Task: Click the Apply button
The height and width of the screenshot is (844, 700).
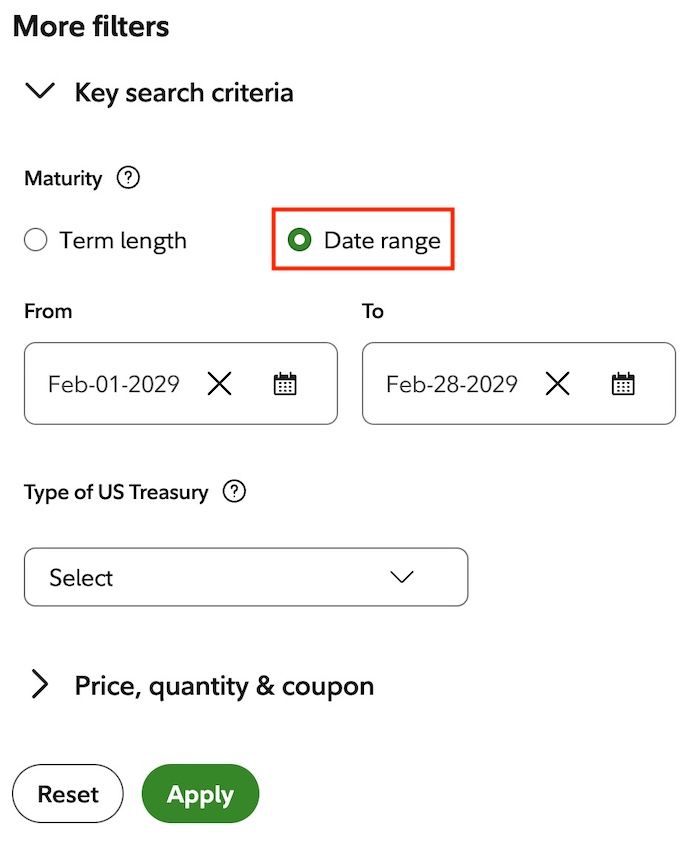Action: point(200,793)
